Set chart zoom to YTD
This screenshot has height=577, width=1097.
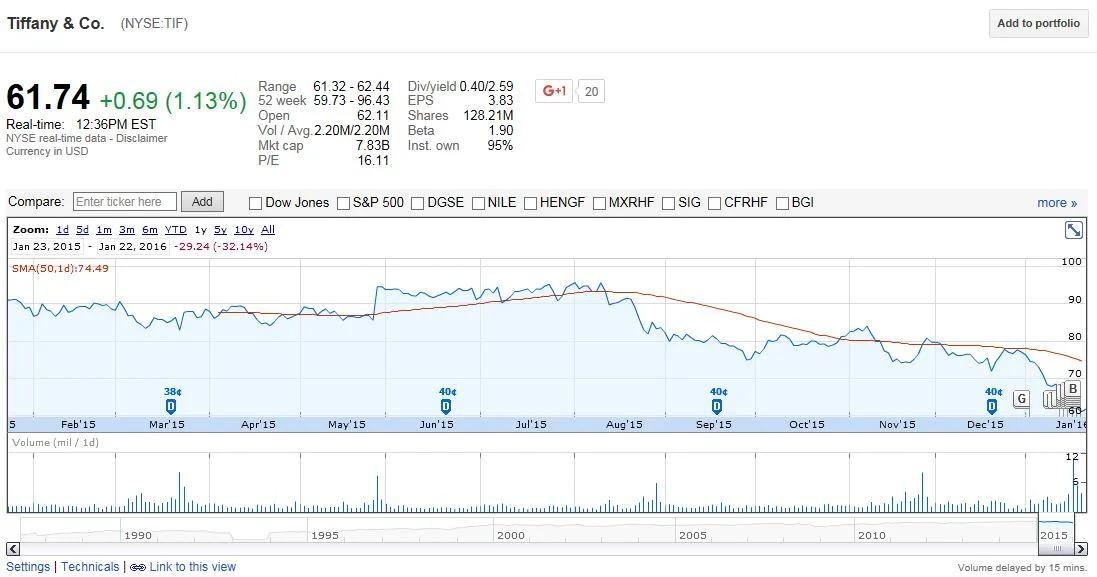176,229
